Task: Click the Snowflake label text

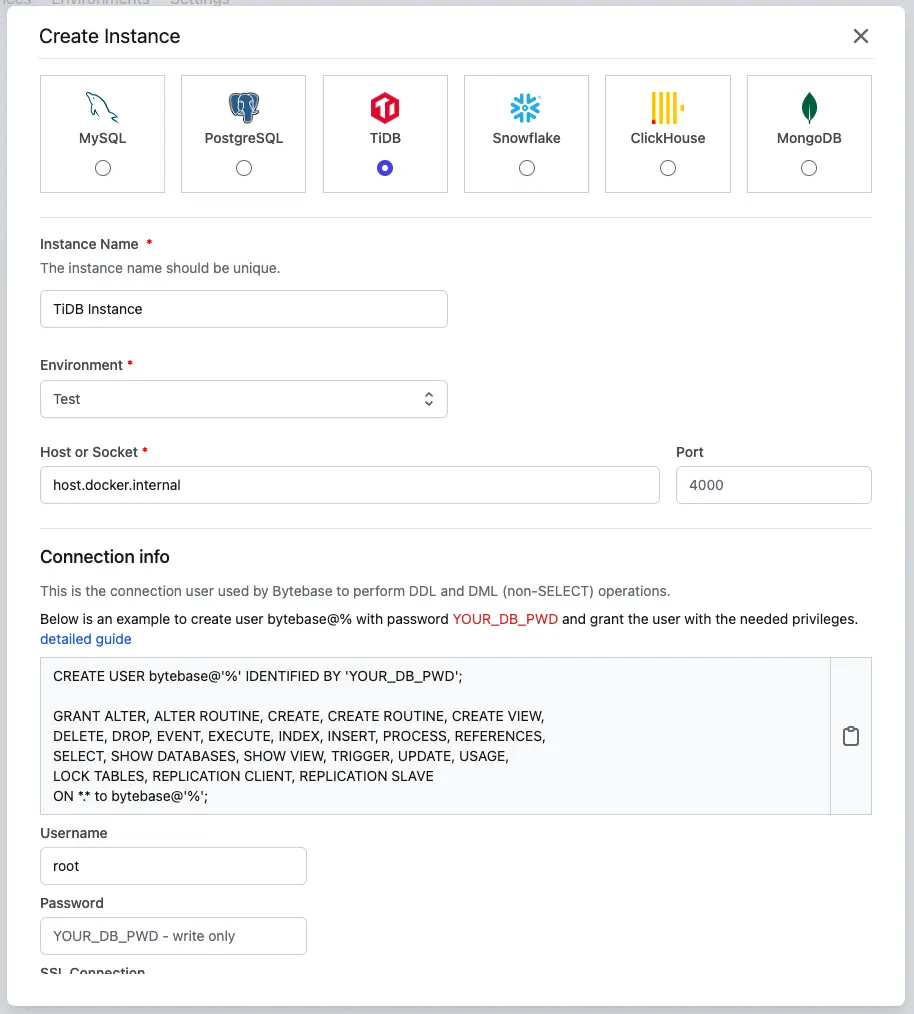Action: 527,138
